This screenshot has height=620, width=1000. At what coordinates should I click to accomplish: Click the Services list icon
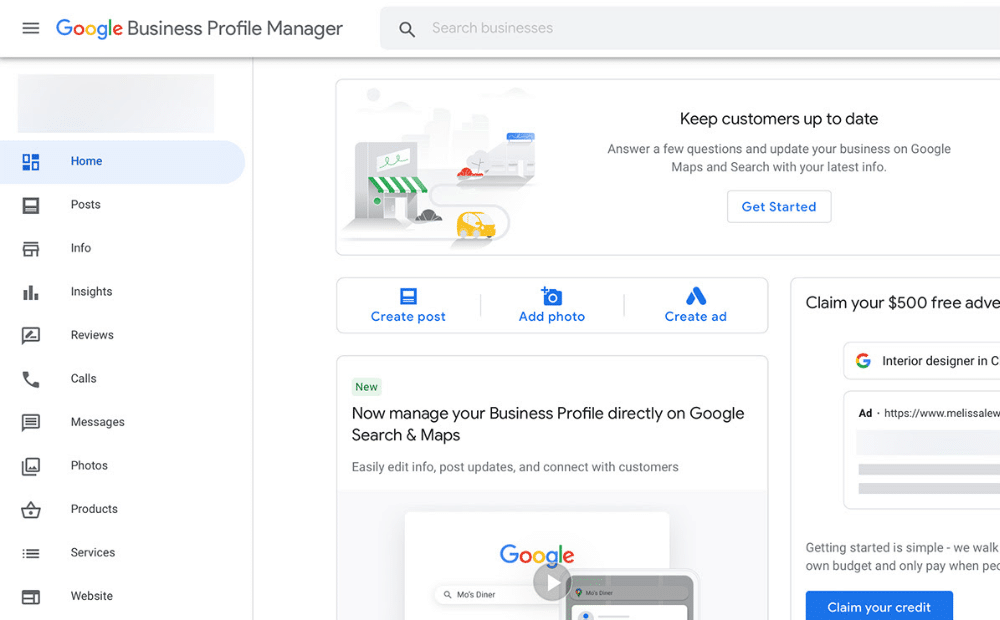[x=31, y=552]
